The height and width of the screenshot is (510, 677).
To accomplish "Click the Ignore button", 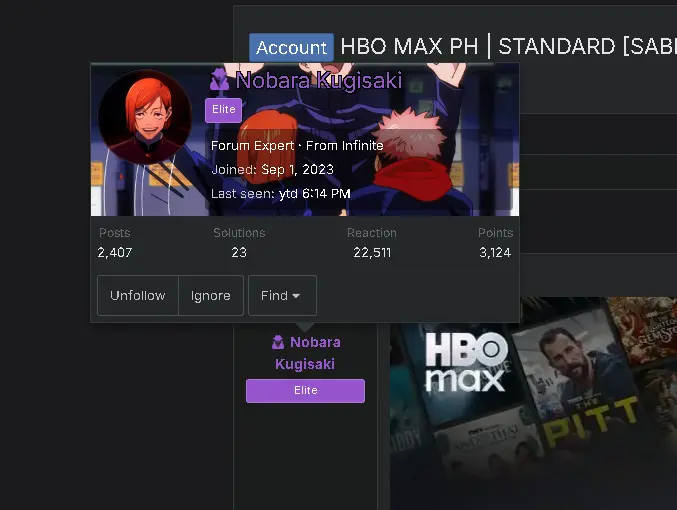I will click(211, 295).
